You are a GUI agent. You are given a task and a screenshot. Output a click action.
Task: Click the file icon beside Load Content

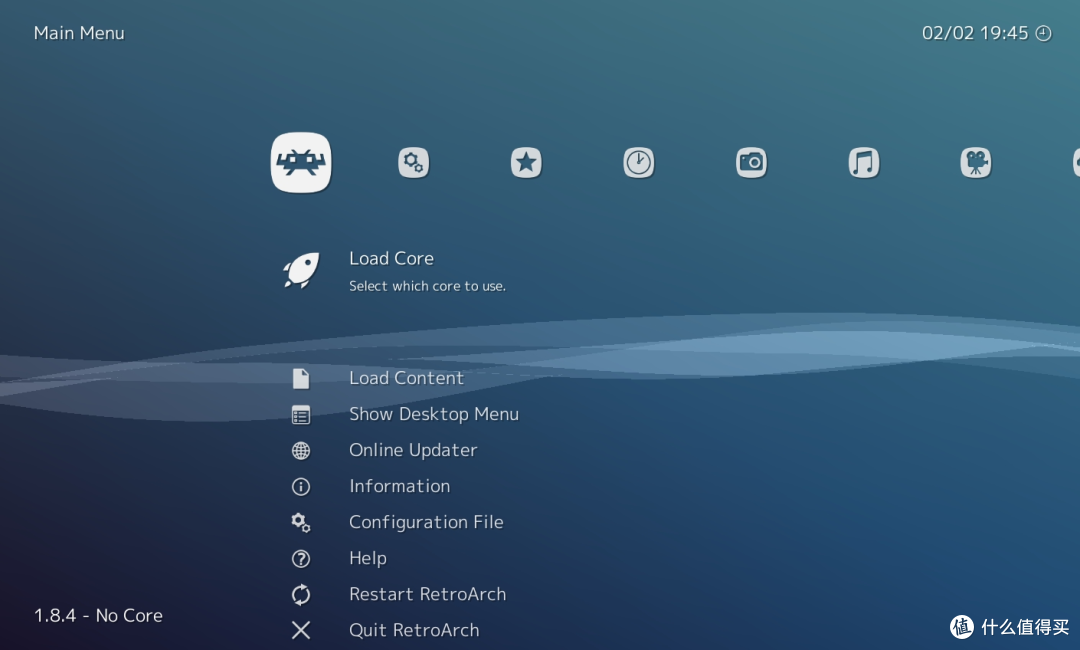(301, 379)
